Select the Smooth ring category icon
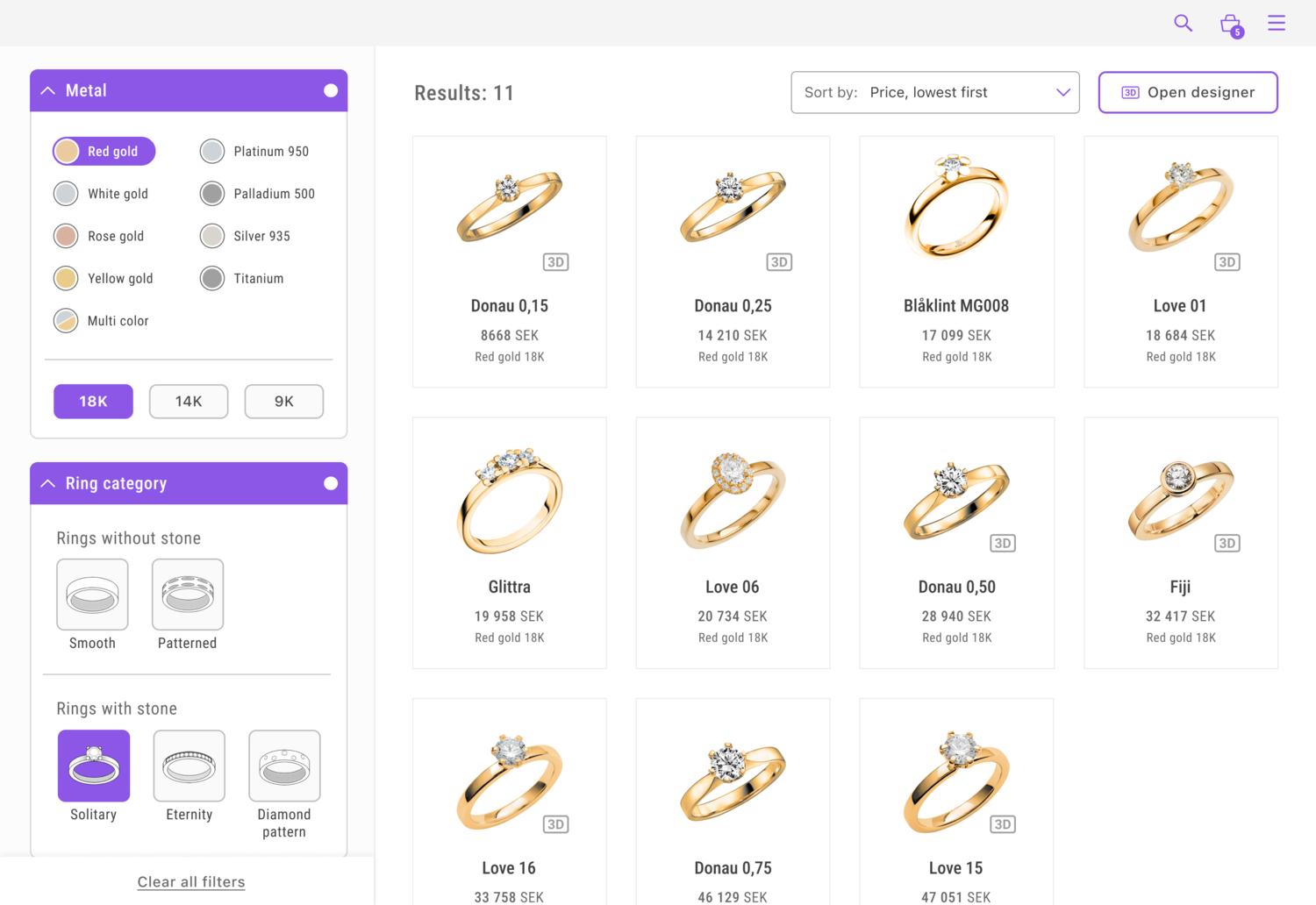Screen dimensions: 1316x905 point(92,595)
